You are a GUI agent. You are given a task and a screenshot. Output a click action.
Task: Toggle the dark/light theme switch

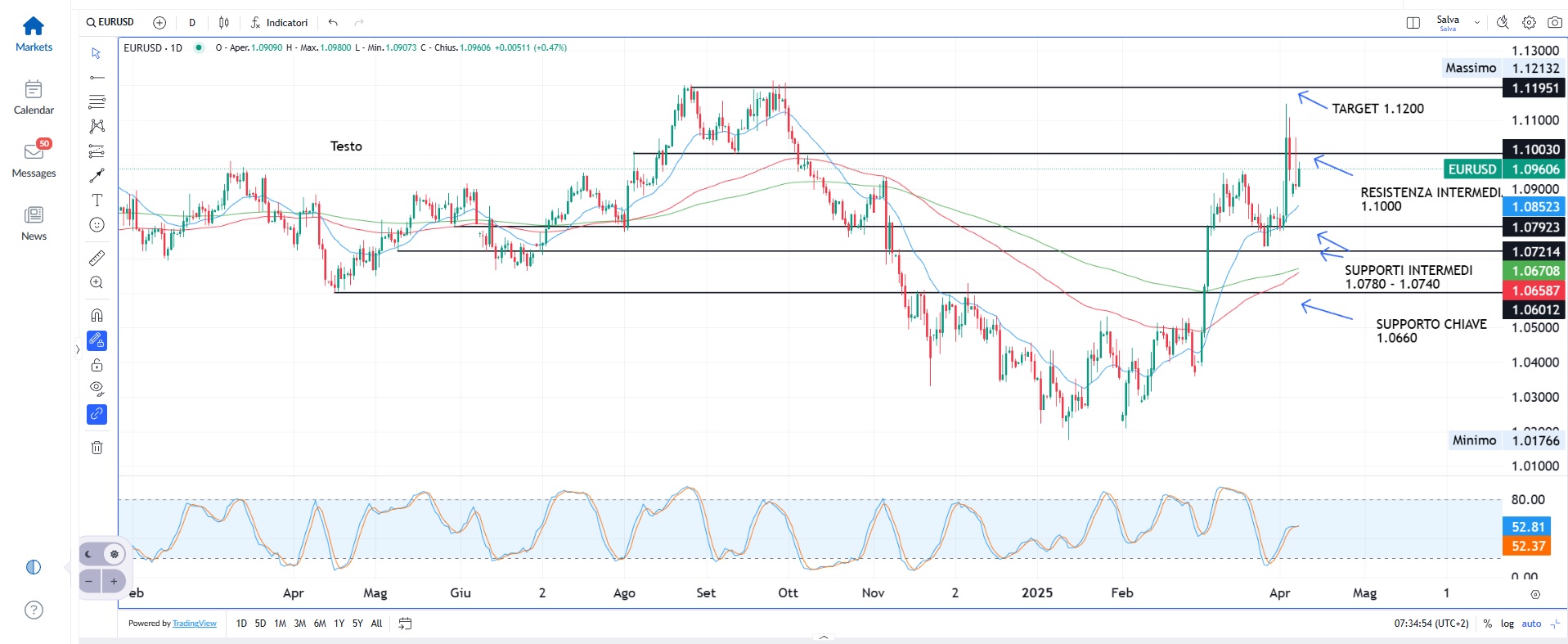[x=103, y=554]
